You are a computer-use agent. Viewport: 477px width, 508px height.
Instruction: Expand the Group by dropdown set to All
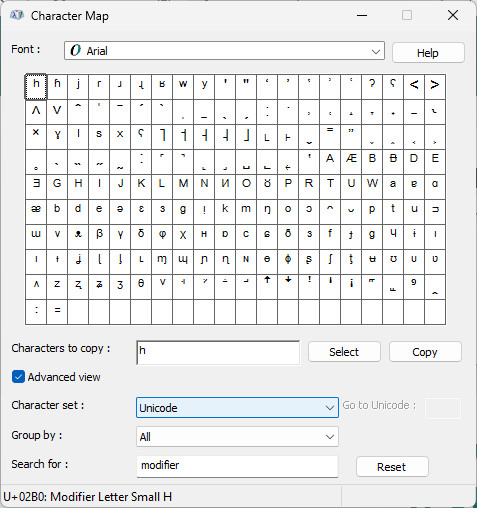(x=237, y=437)
